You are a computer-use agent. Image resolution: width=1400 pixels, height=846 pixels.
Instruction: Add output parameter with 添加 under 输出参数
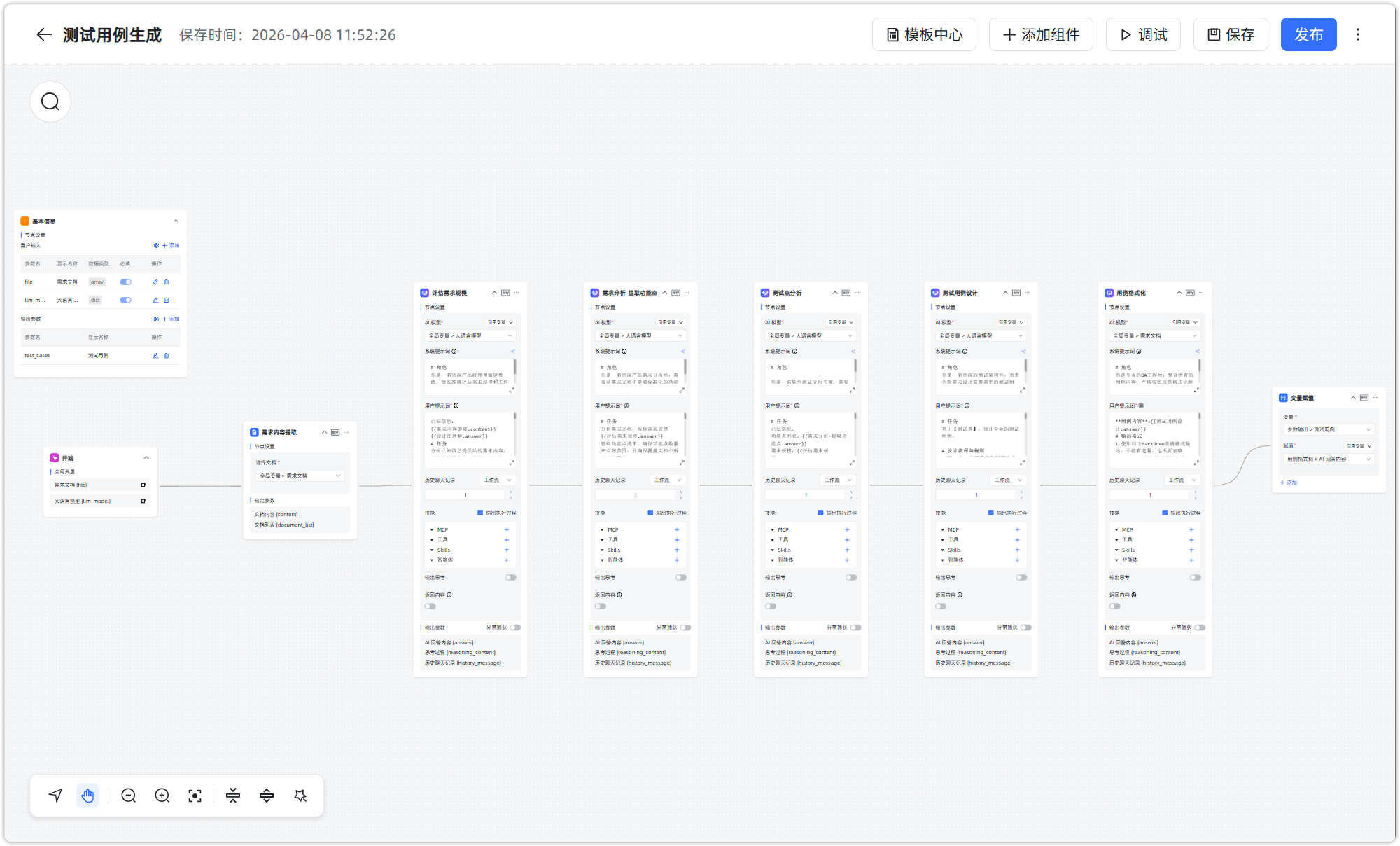pyautogui.click(x=171, y=319)
